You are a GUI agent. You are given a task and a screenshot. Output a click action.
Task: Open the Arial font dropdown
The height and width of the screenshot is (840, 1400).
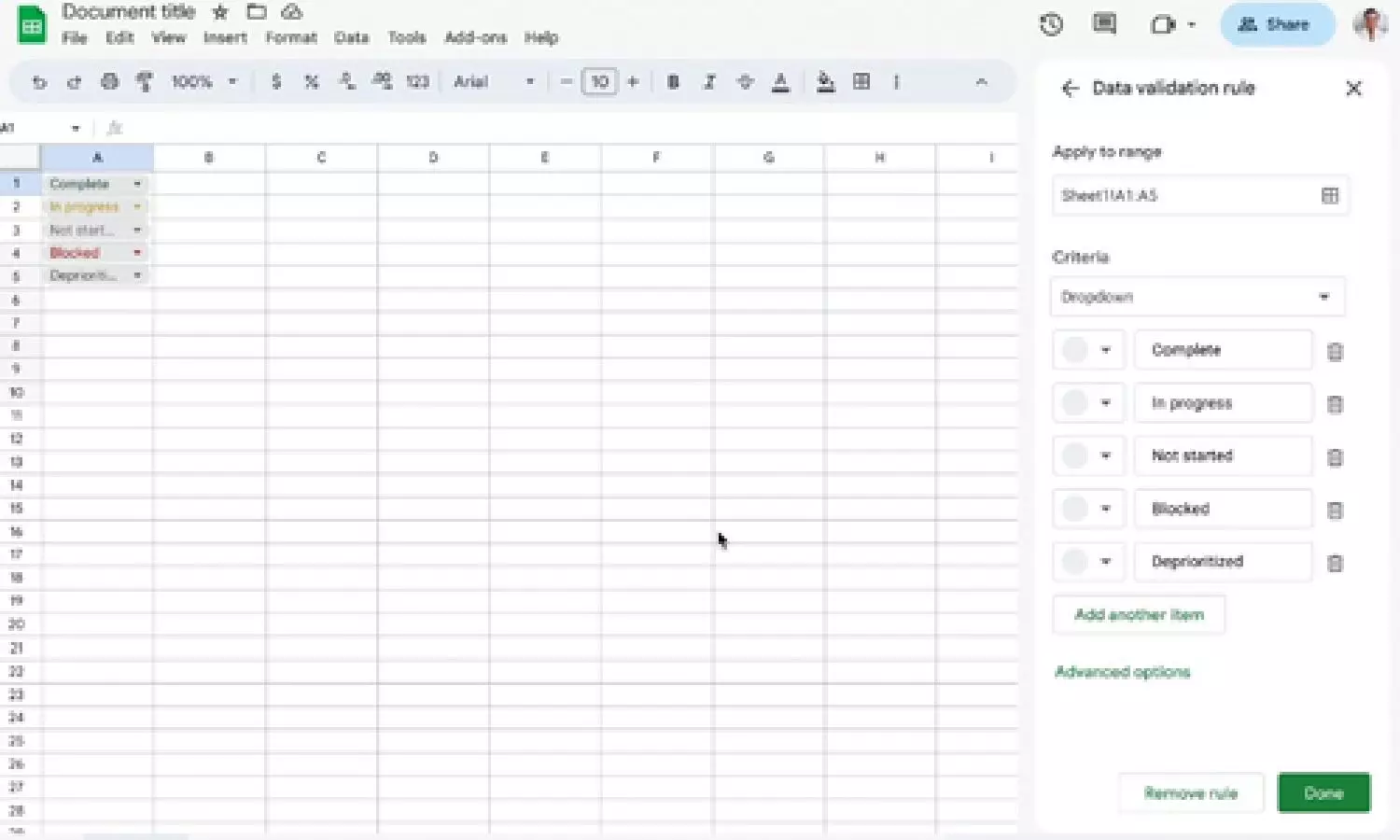(x=494, y=82)
